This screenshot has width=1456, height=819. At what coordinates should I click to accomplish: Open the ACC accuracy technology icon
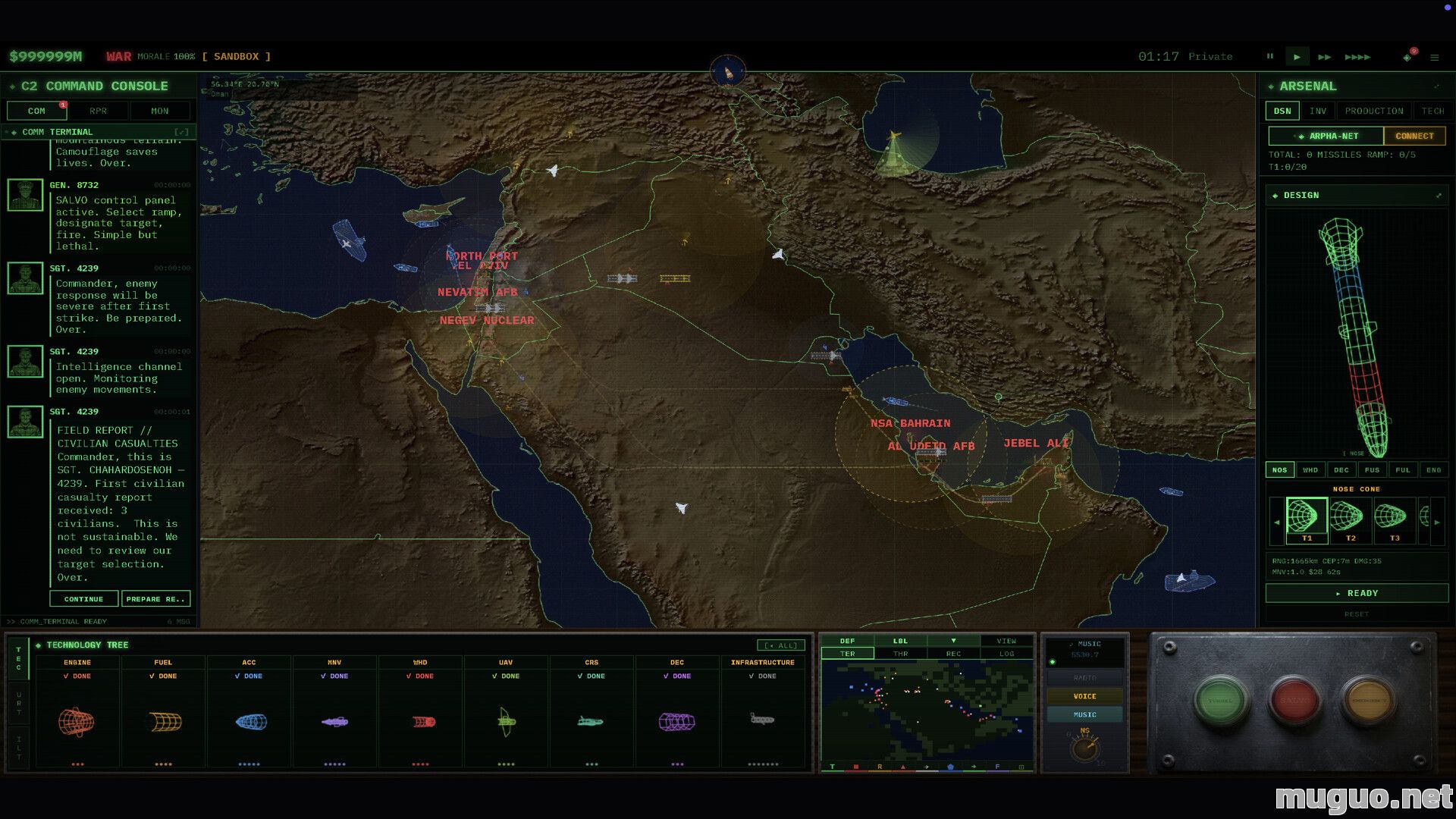[251, 721]
